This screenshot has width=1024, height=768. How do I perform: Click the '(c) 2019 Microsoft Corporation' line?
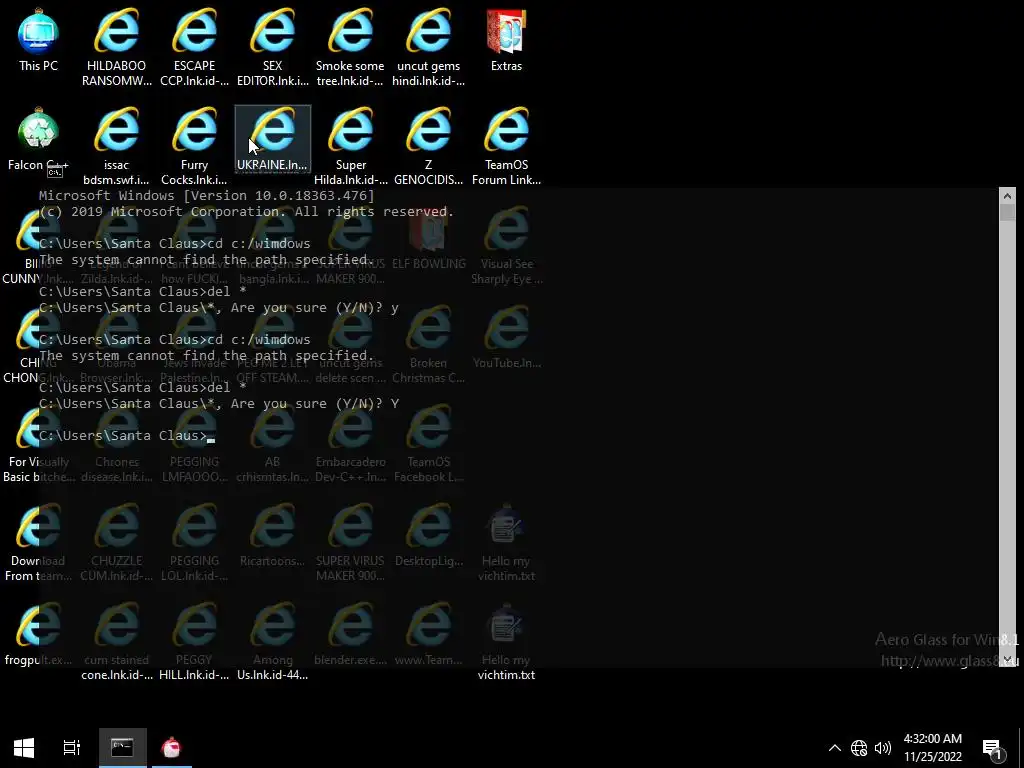pyautogui.click(x=246, y=212)
